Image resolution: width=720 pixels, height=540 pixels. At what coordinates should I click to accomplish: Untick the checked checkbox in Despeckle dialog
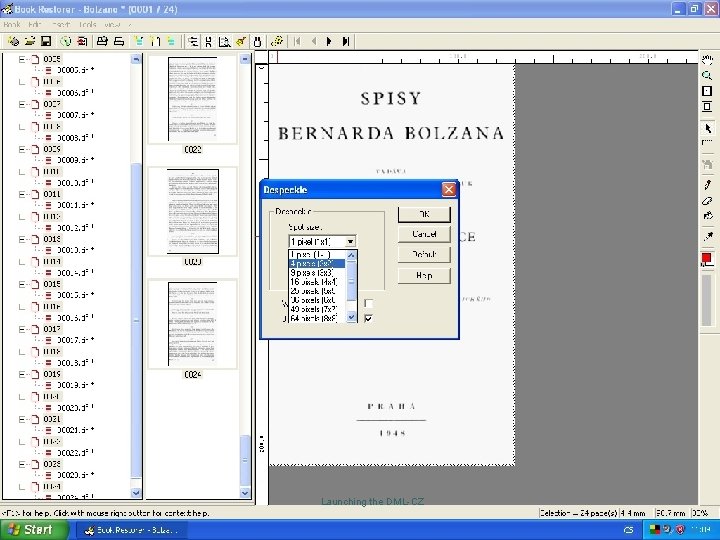(x=368, y=318)
